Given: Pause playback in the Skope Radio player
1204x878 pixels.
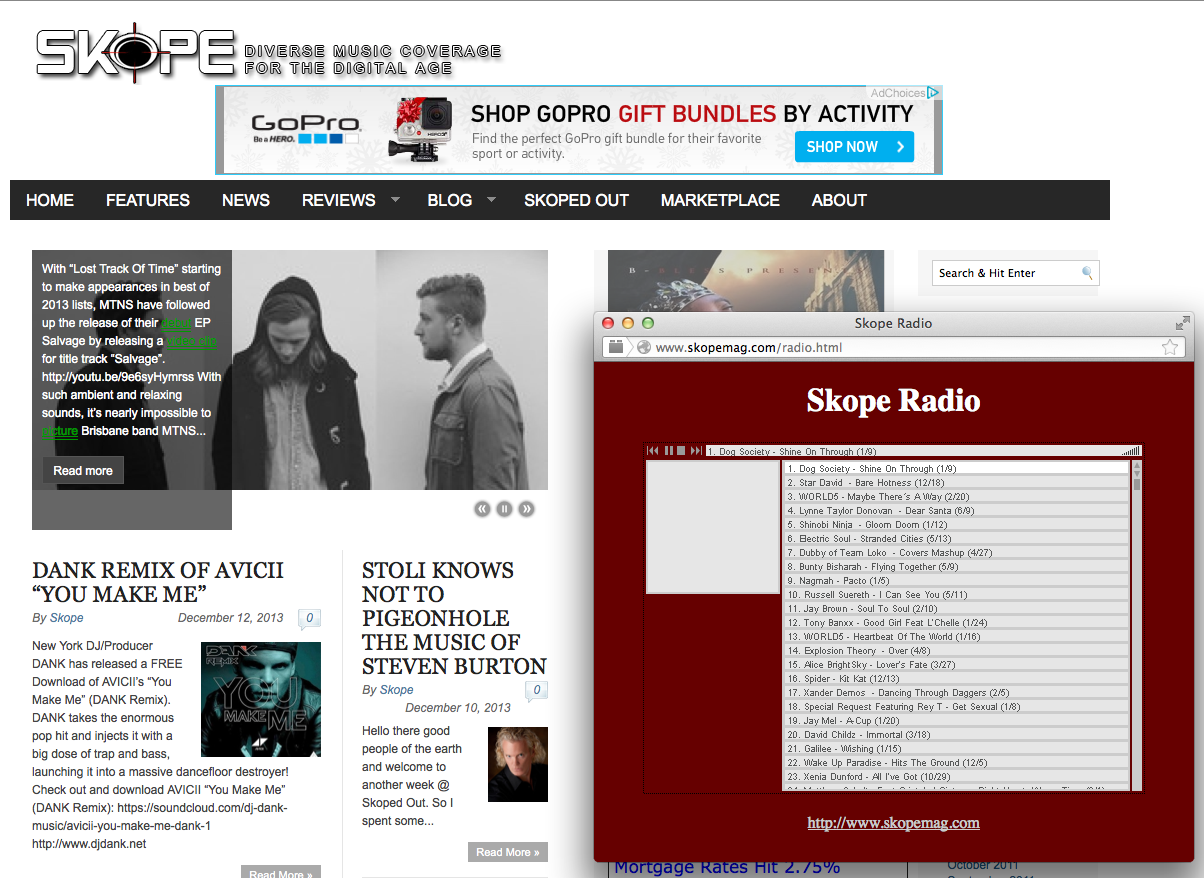Looking at the screenshot, I should (667, 451).
